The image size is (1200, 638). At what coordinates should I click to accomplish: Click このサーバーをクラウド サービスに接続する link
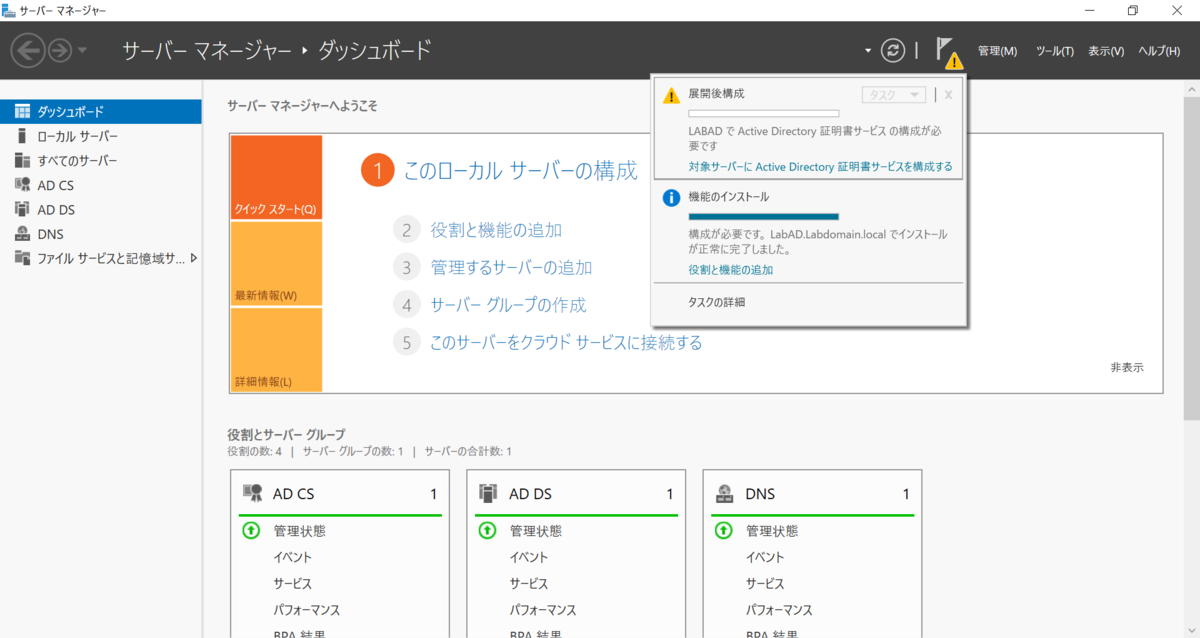[566, 343]
